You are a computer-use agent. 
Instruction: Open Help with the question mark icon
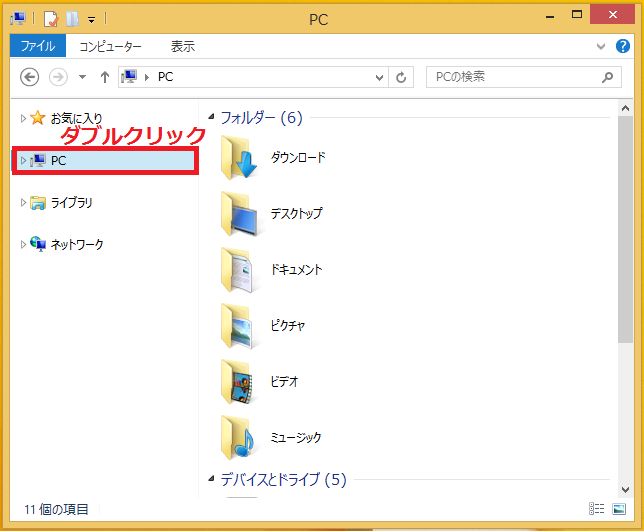pyautogui.click(x=623, y=46)
